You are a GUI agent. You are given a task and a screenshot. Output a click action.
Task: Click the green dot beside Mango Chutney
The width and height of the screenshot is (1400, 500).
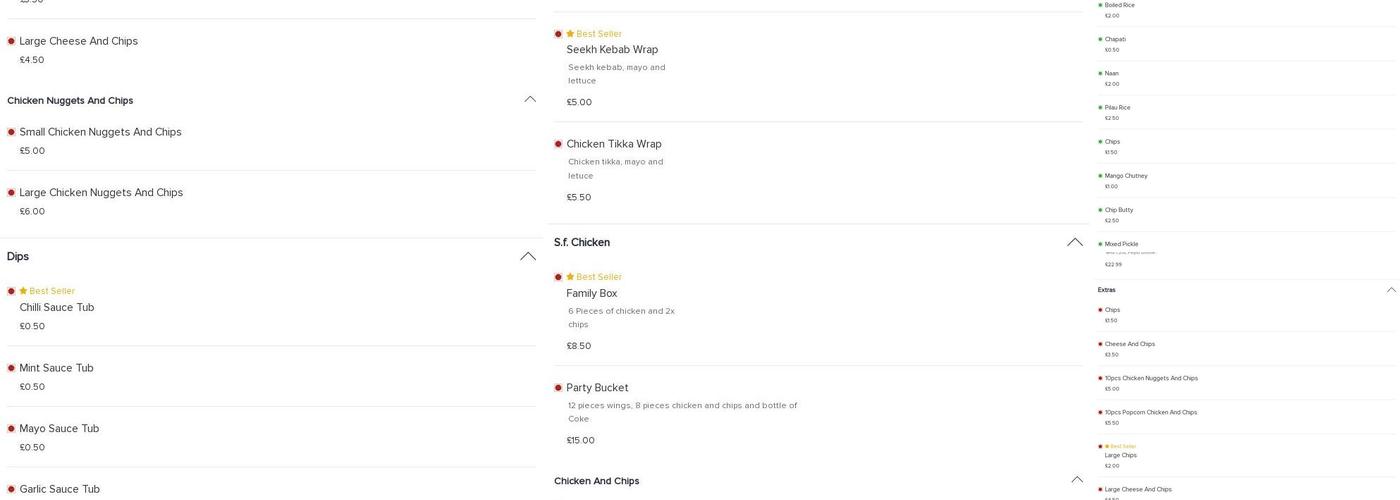[1100, 176]
